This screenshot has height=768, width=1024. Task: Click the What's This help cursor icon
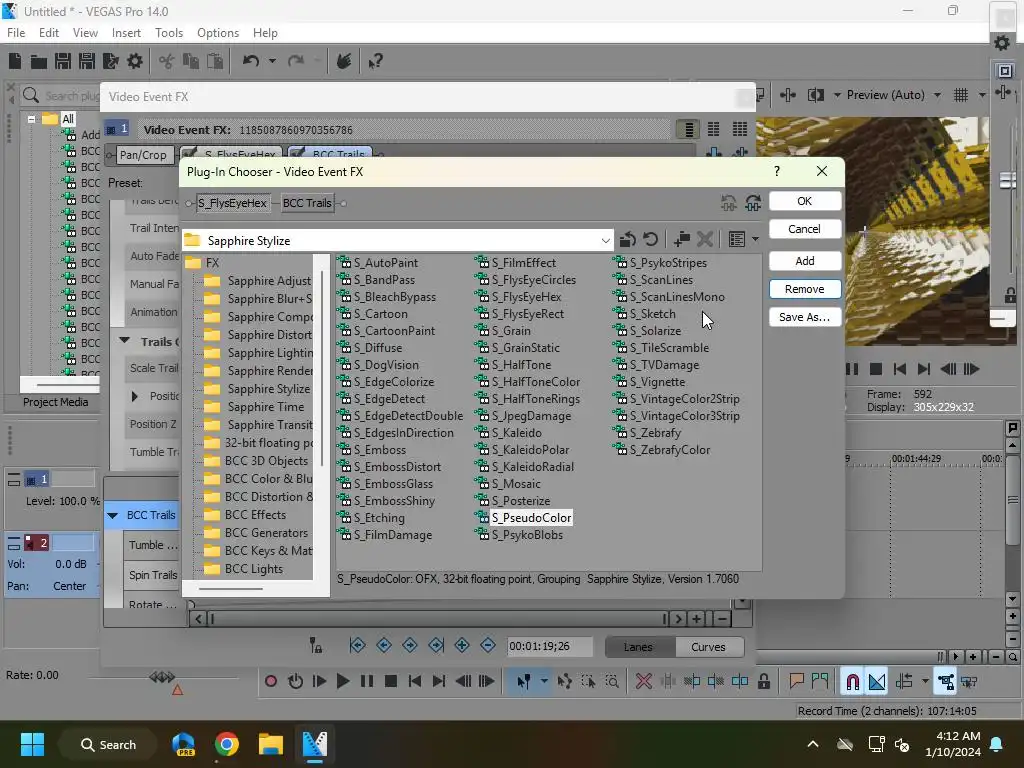pos(375,61)
